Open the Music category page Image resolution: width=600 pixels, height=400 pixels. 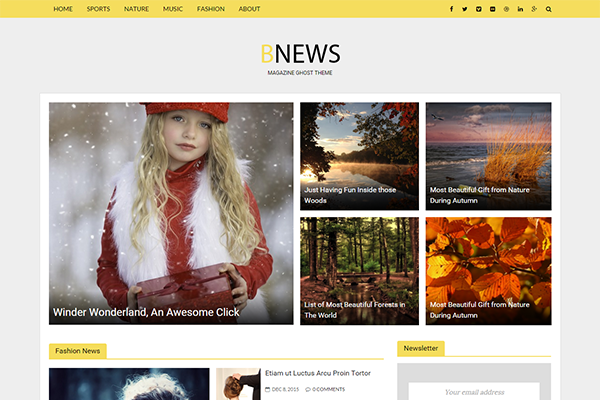173,9
